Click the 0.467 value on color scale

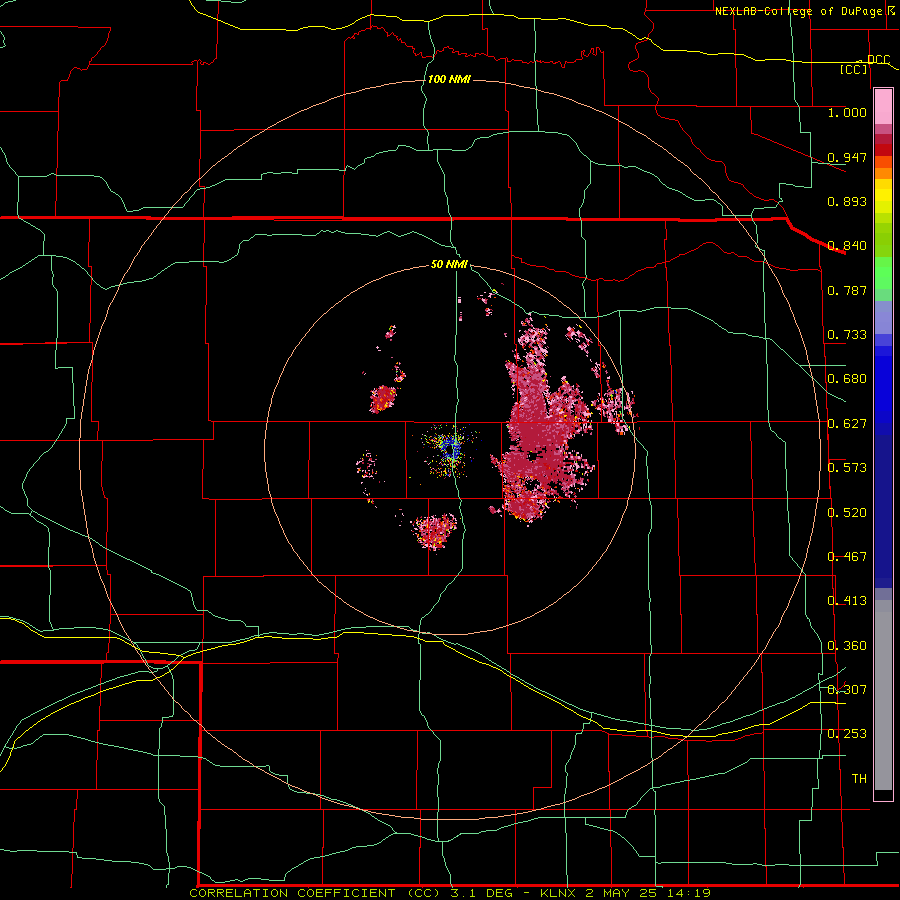tap(847, 557)
